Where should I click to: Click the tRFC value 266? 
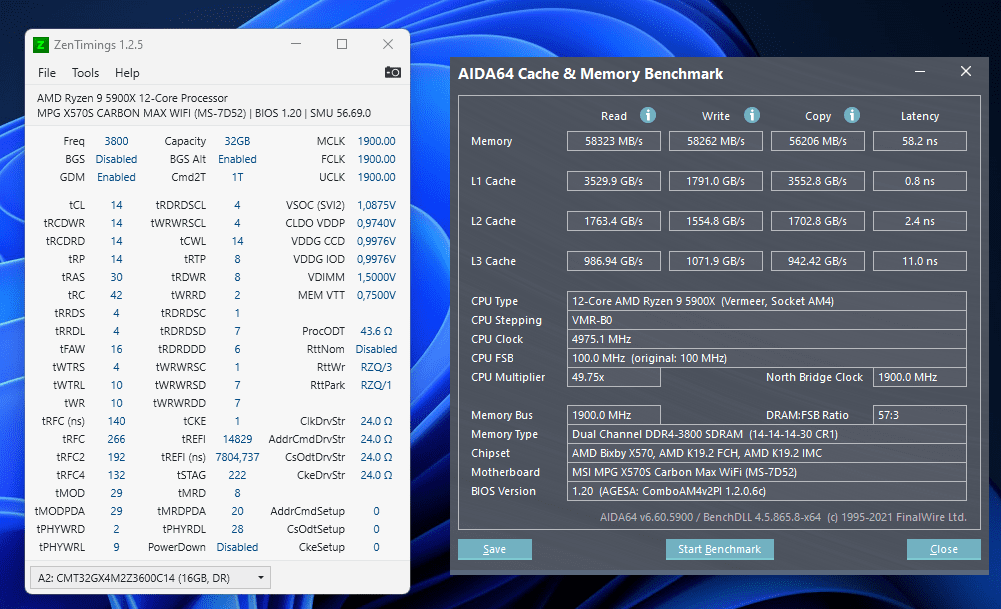(116, 439)
